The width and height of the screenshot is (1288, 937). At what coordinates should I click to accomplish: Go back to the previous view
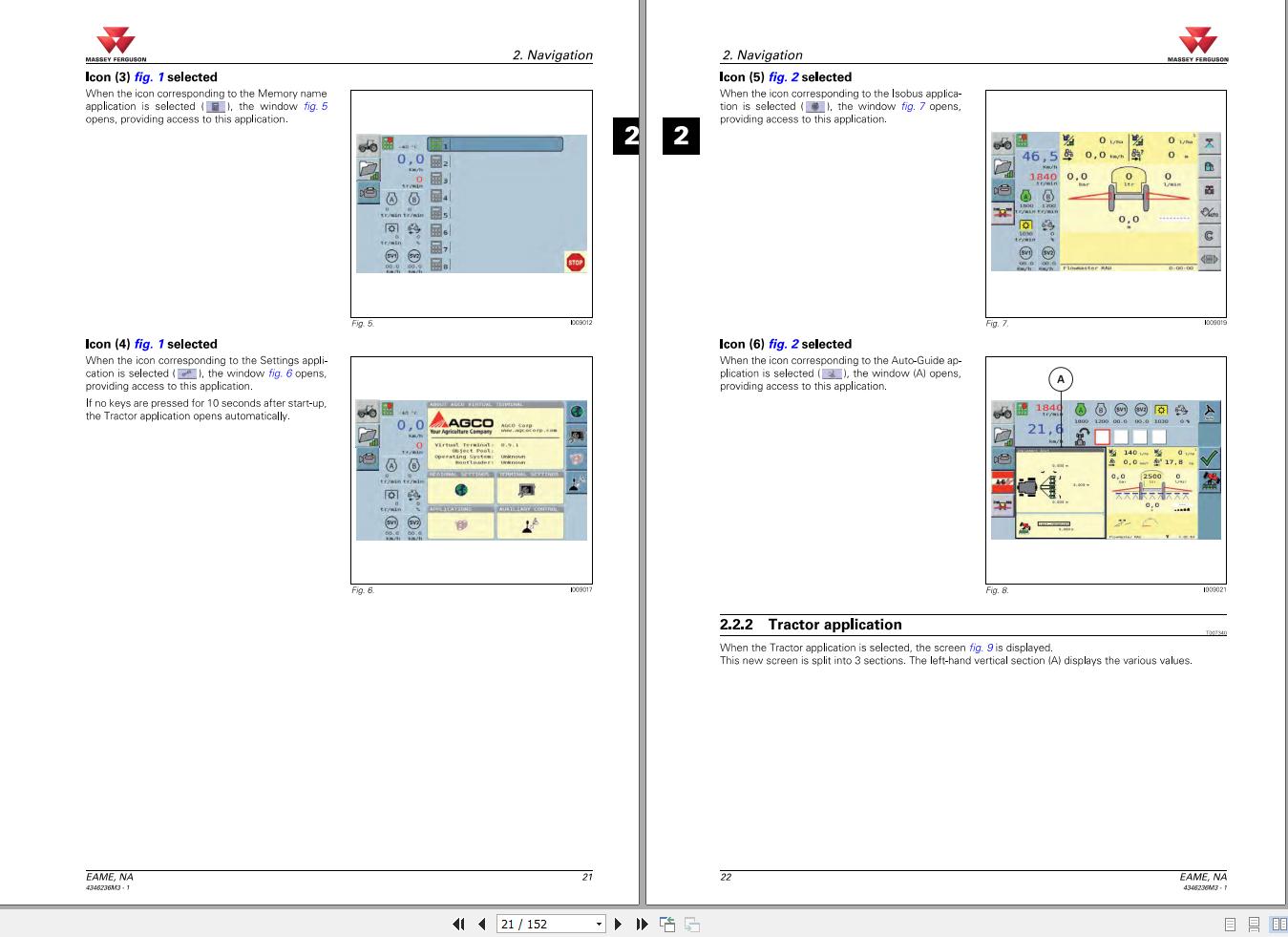[x=667, y=924]
